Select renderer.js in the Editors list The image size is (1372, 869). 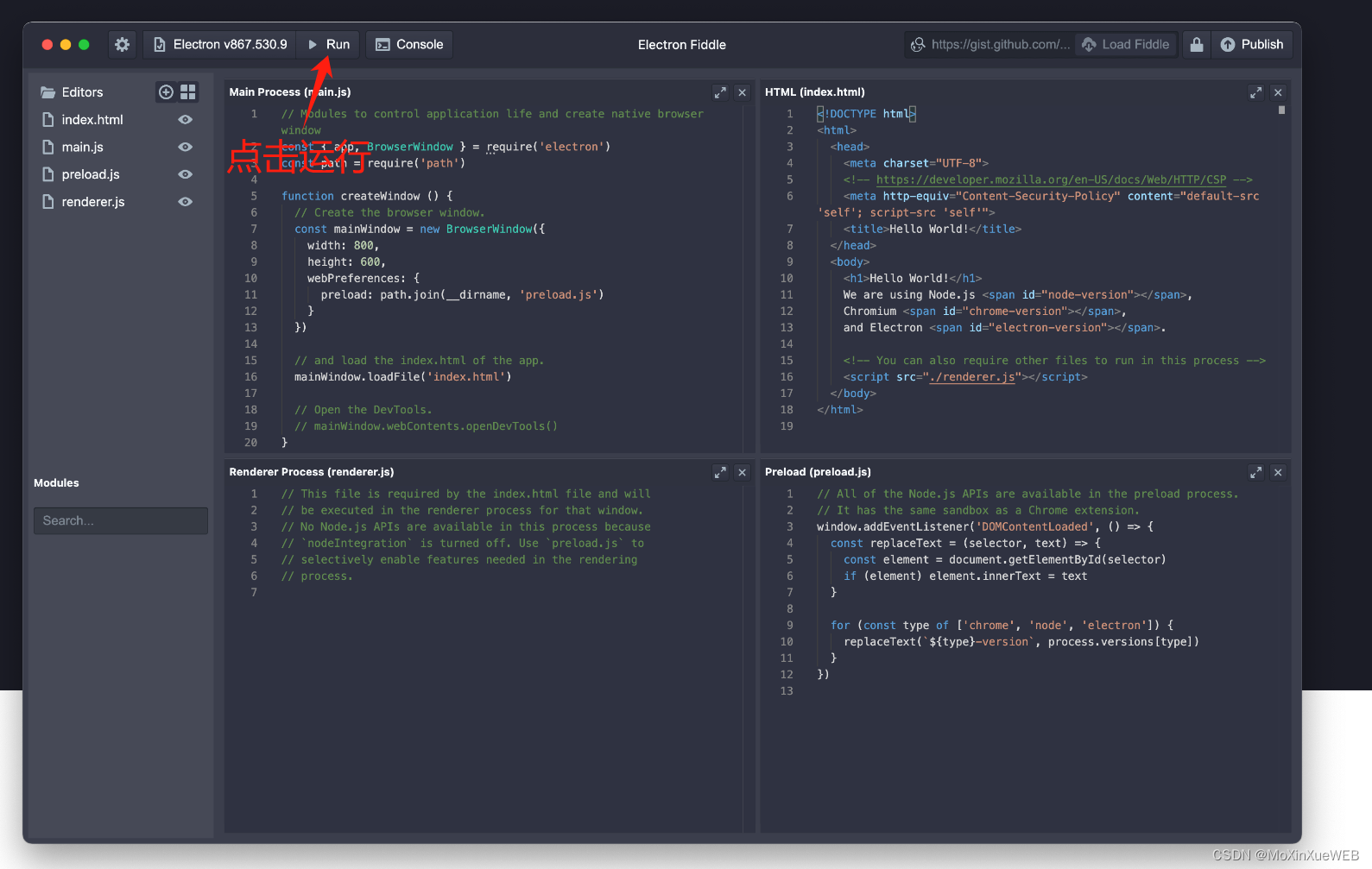93,202
